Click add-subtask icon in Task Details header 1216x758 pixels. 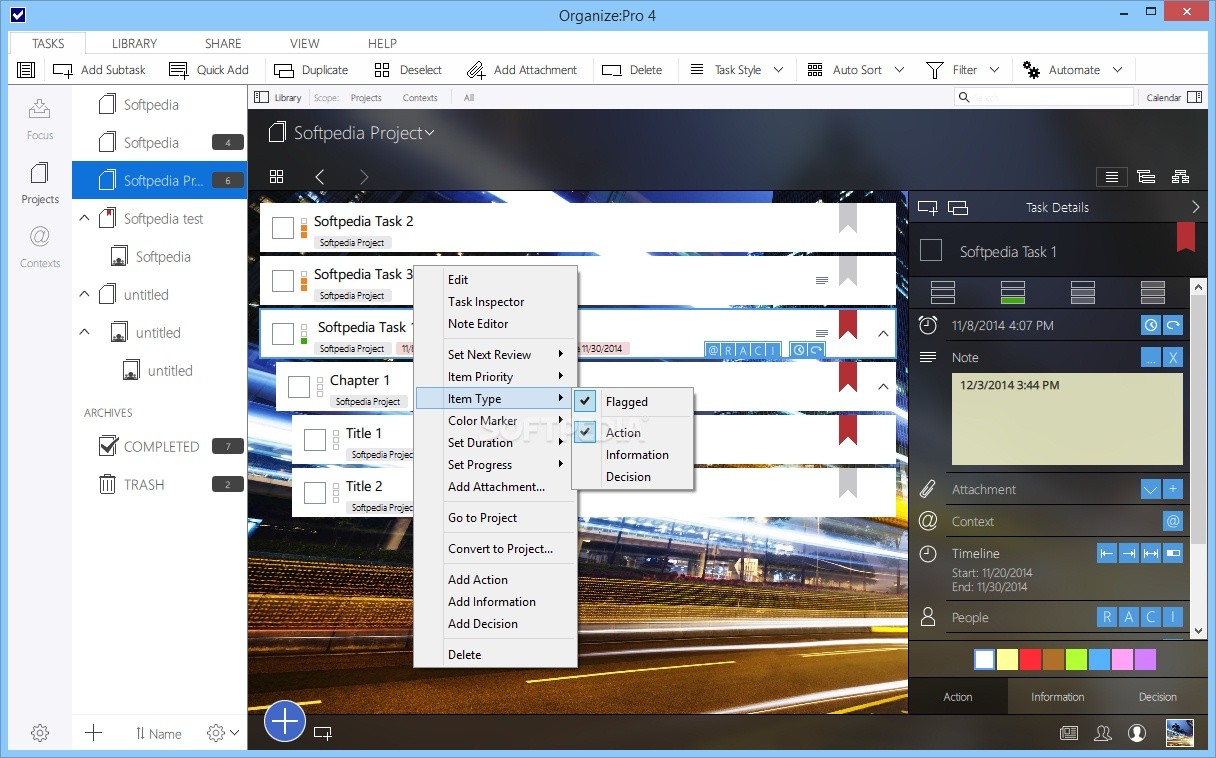(x=928, y=208)
